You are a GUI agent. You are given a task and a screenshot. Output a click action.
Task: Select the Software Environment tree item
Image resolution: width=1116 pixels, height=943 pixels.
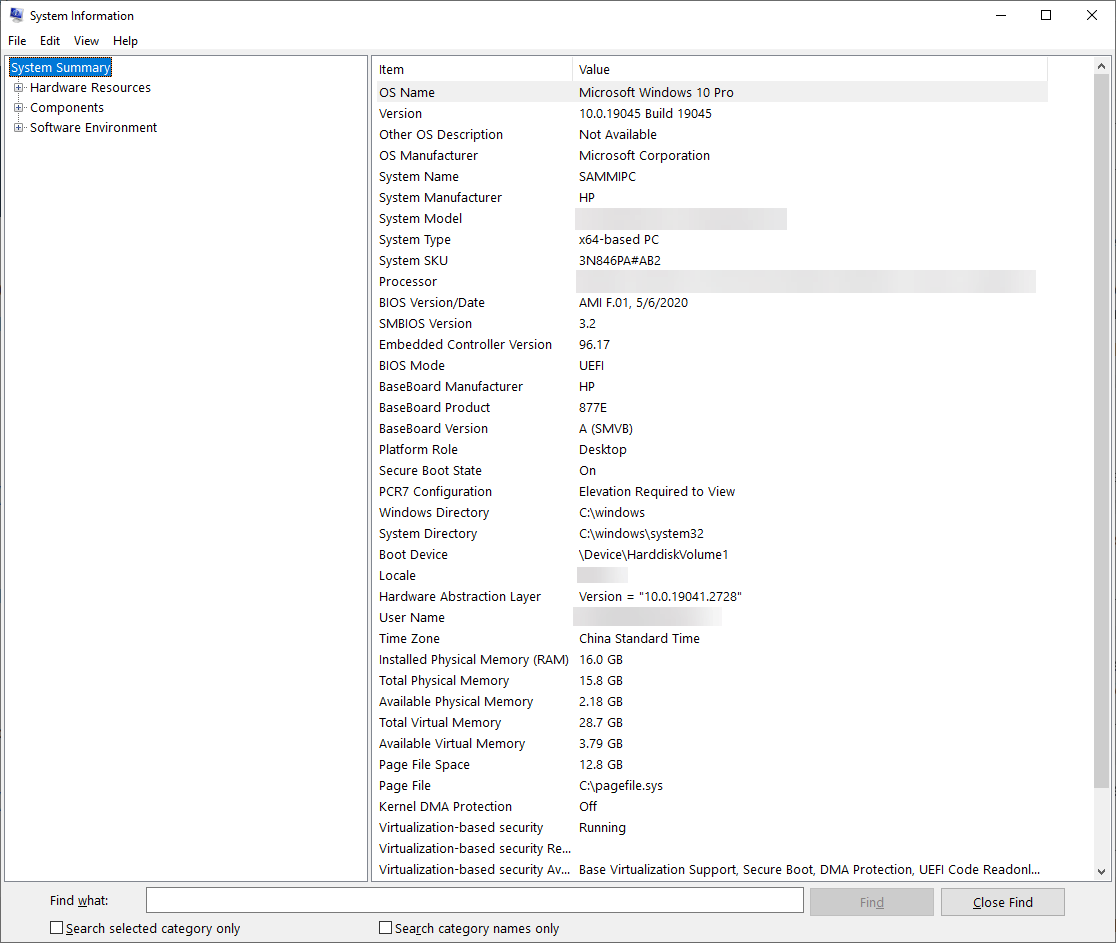click(x=93, y=127)
